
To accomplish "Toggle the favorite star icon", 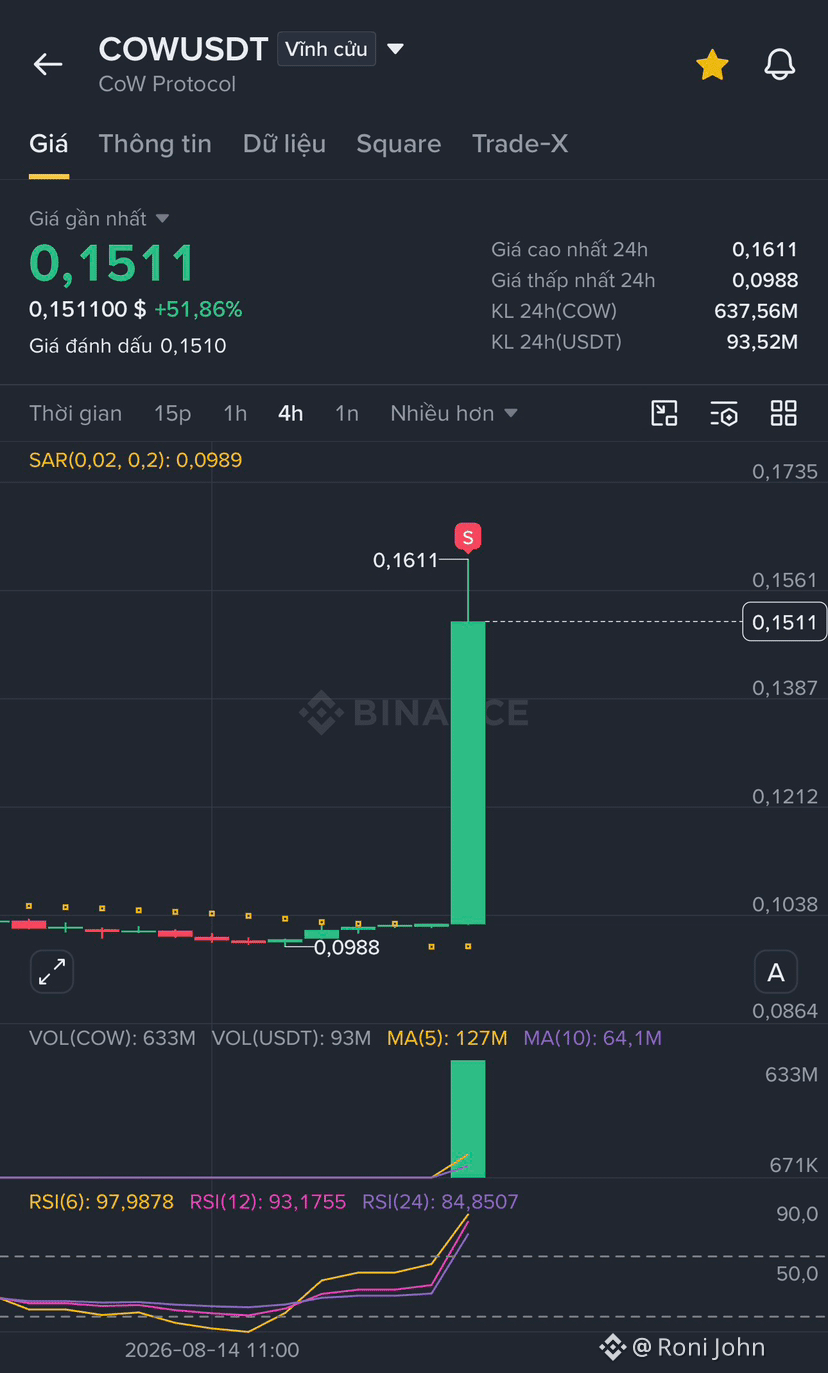I will (x=712, y=65).
